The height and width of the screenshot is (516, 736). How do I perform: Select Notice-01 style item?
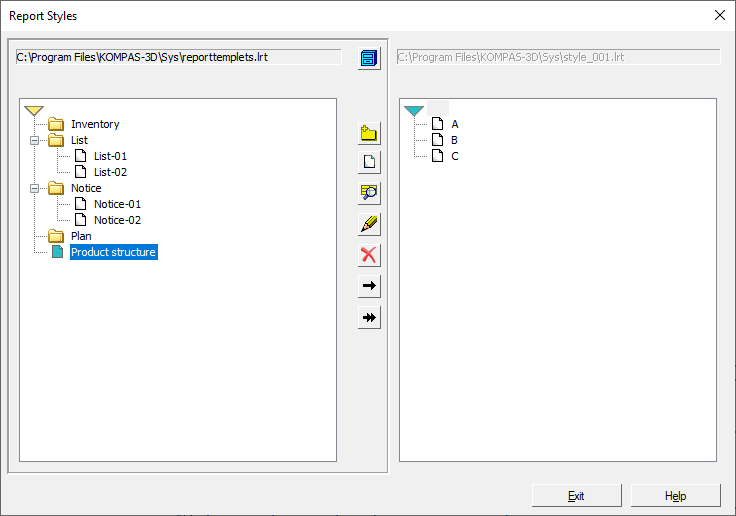tap(117, 204)
